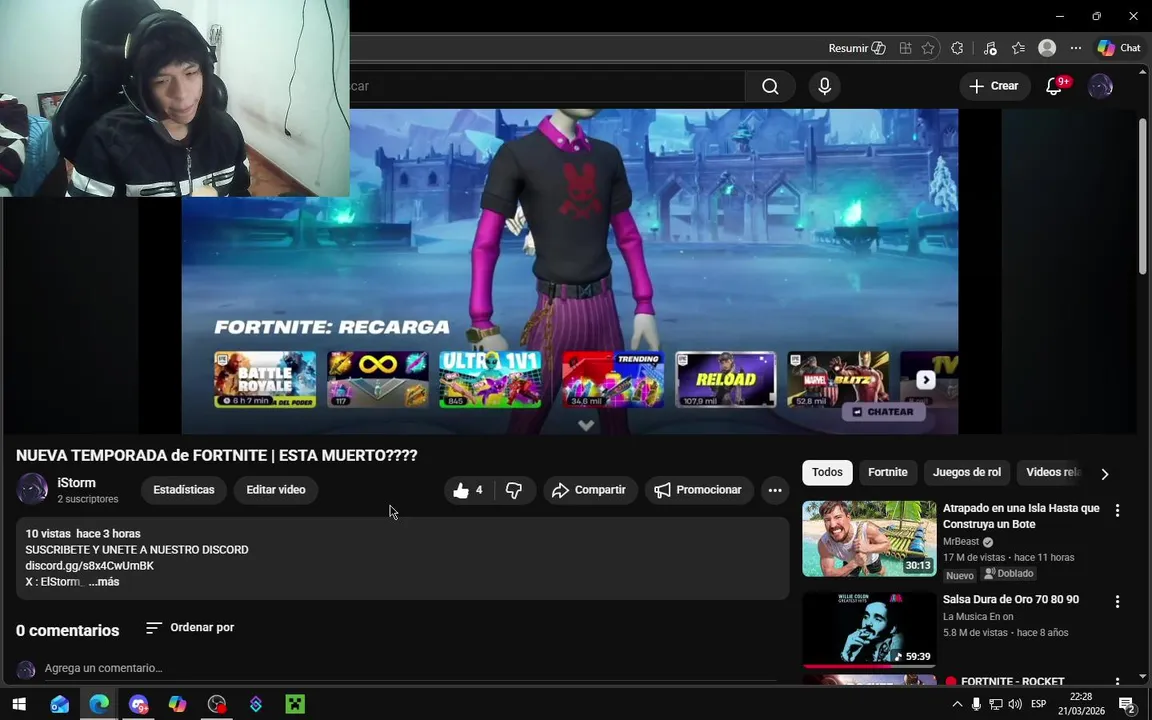Screen dimensions: 1152x720
Task: Open options menu for MrBeast video
Action: [x=1117, y=511]
